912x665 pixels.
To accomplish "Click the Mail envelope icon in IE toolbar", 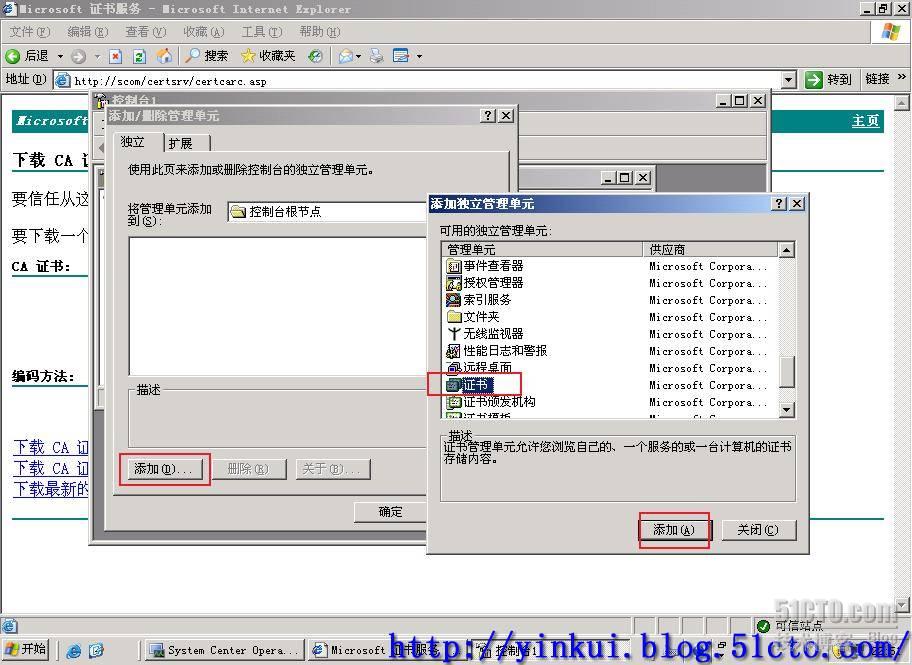I will (x=346, y=56).
